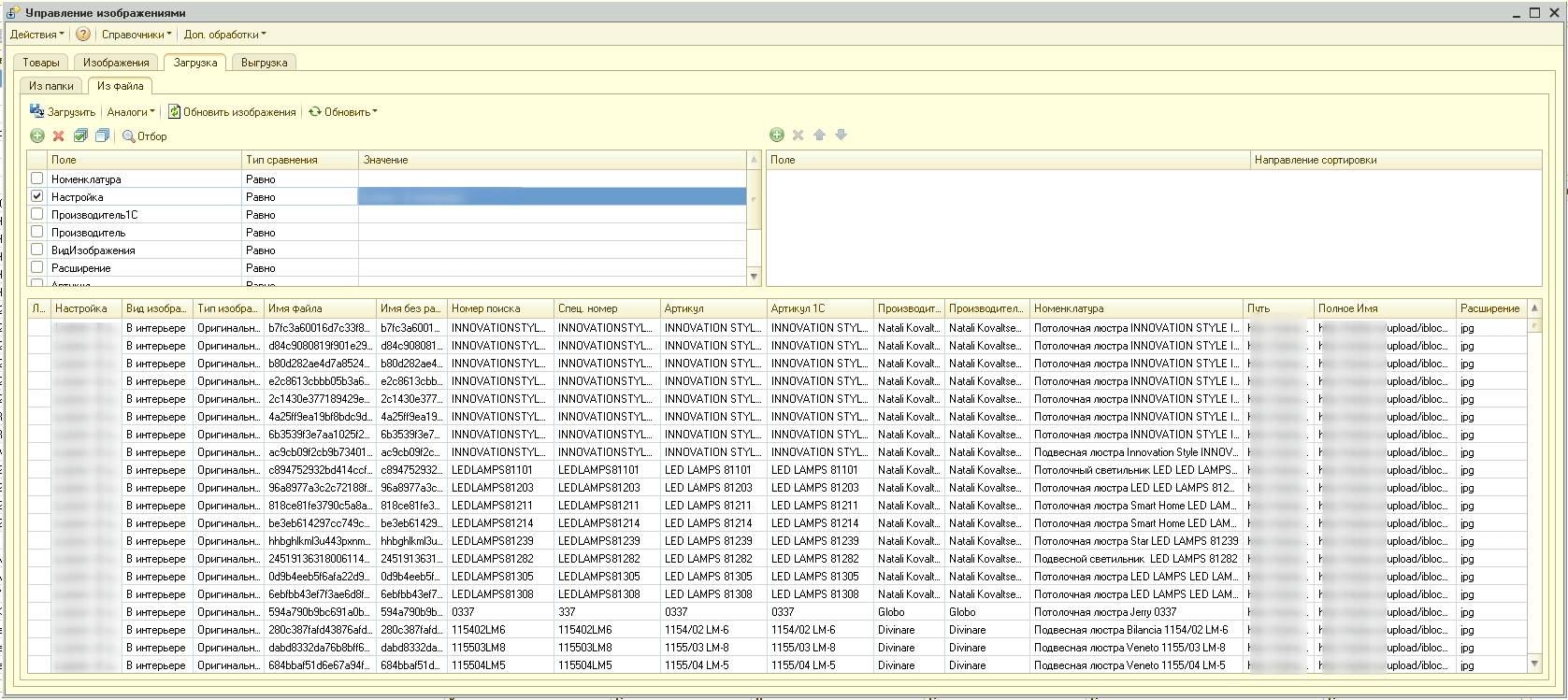Open the Обновить dropdown list
The width and height of the screenshot is (1568, 700).
pyautogui.click(x=344, y=112)
